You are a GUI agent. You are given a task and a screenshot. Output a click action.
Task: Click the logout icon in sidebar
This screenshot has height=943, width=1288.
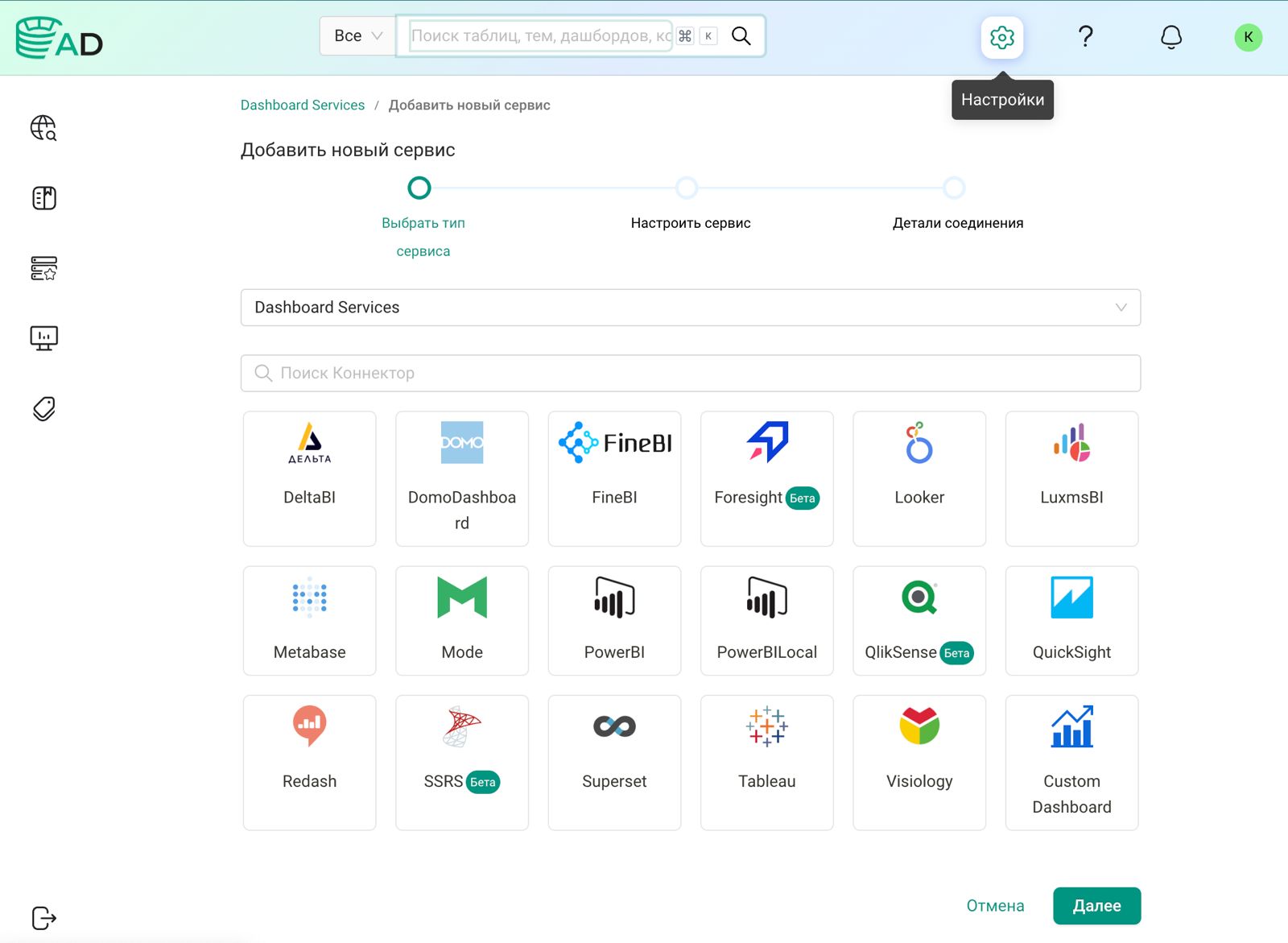pos(43,918)
